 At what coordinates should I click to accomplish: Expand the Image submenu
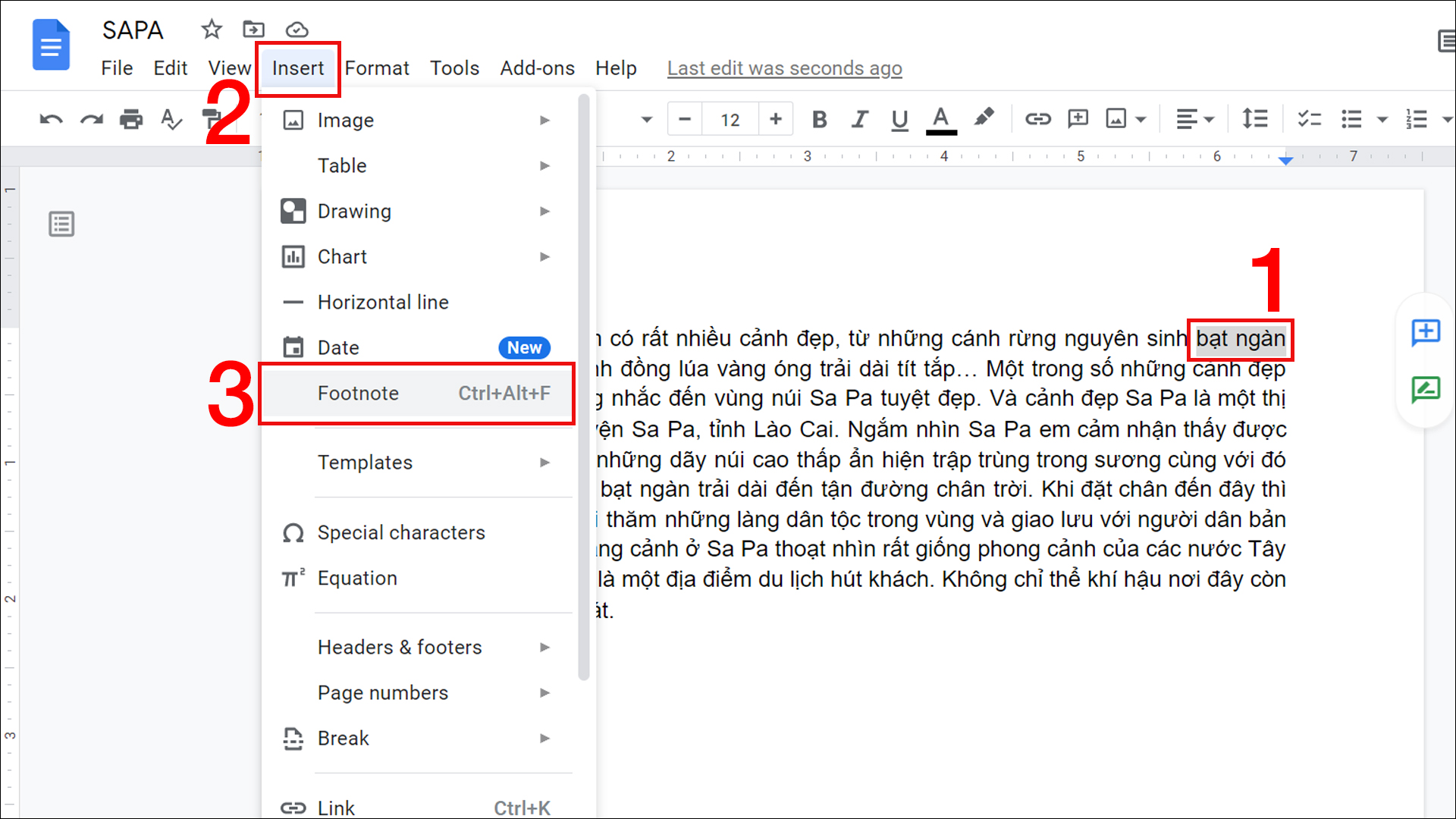(x=545, y=119)
